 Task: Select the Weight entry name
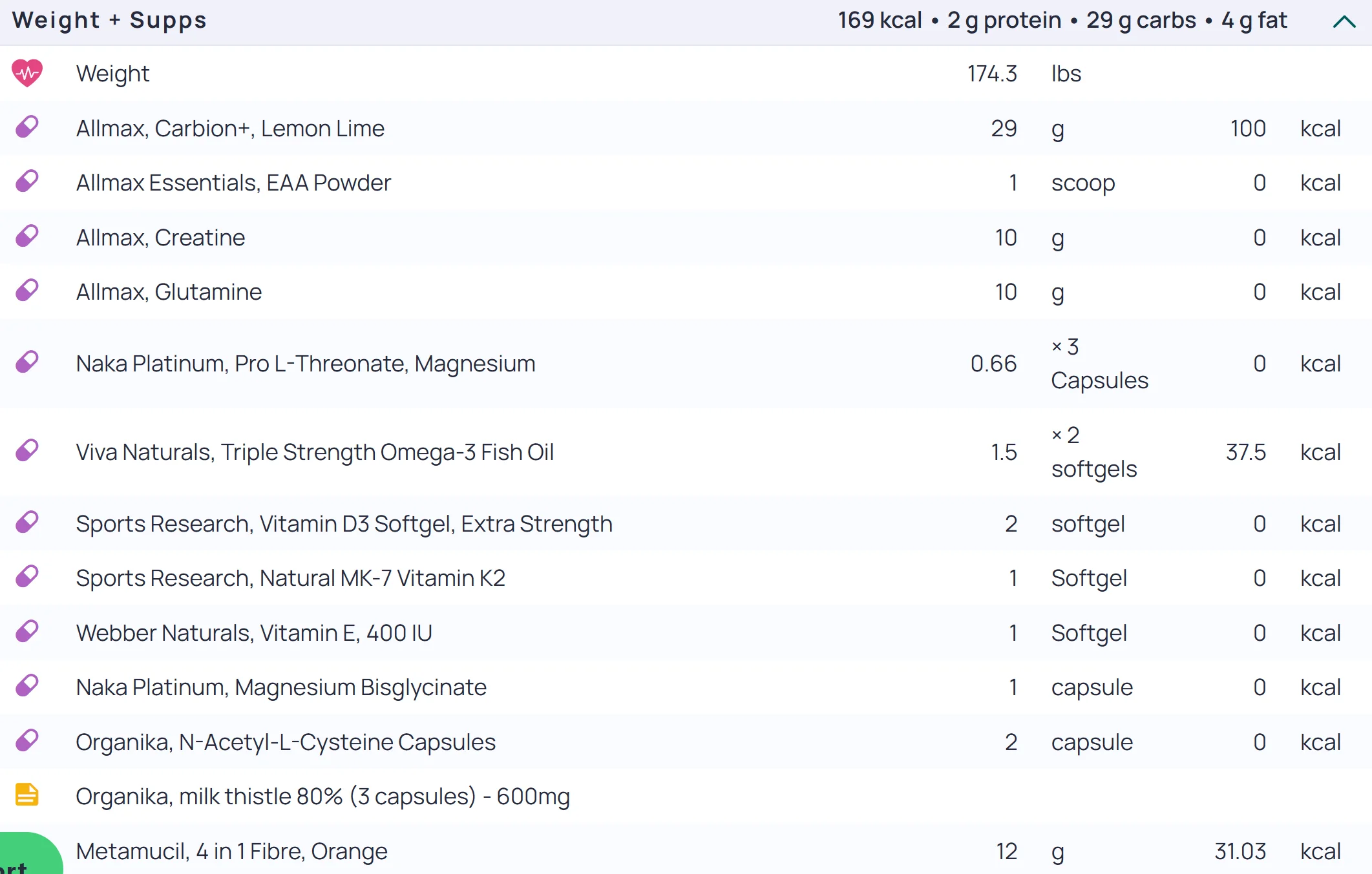pyautogui.click(x=113, y=74)
